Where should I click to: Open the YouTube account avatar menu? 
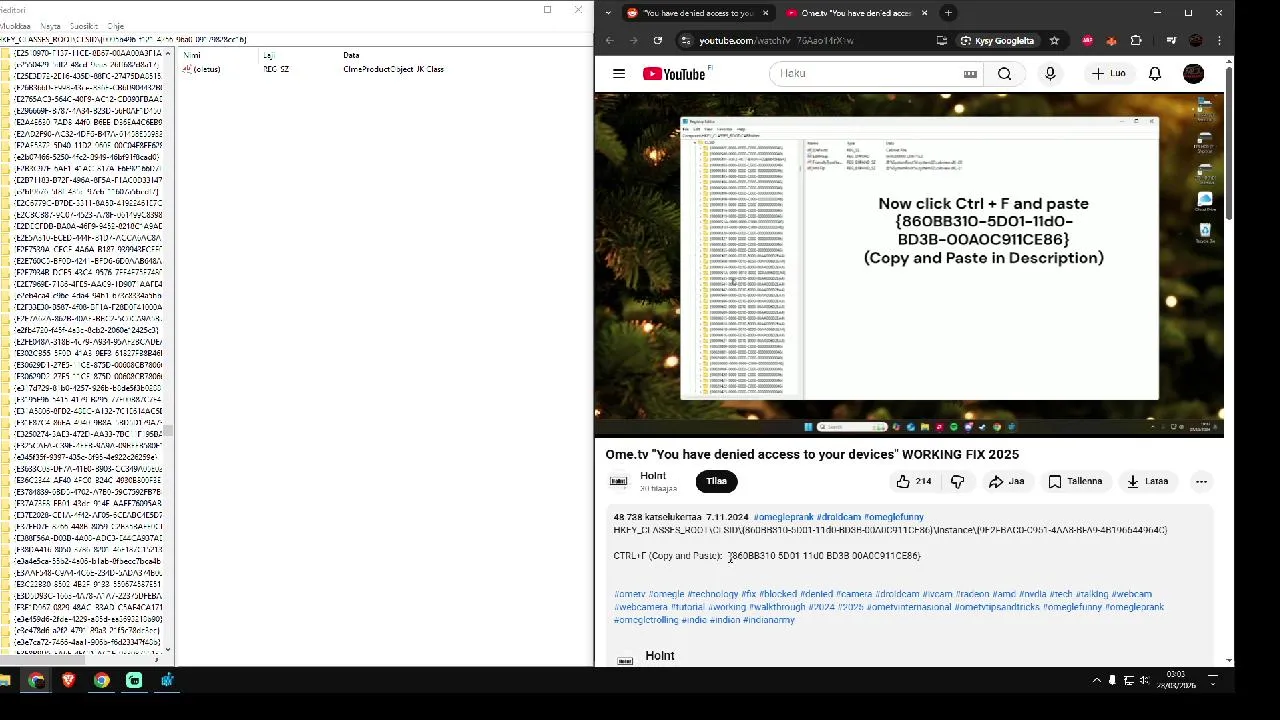(1193, 73)
